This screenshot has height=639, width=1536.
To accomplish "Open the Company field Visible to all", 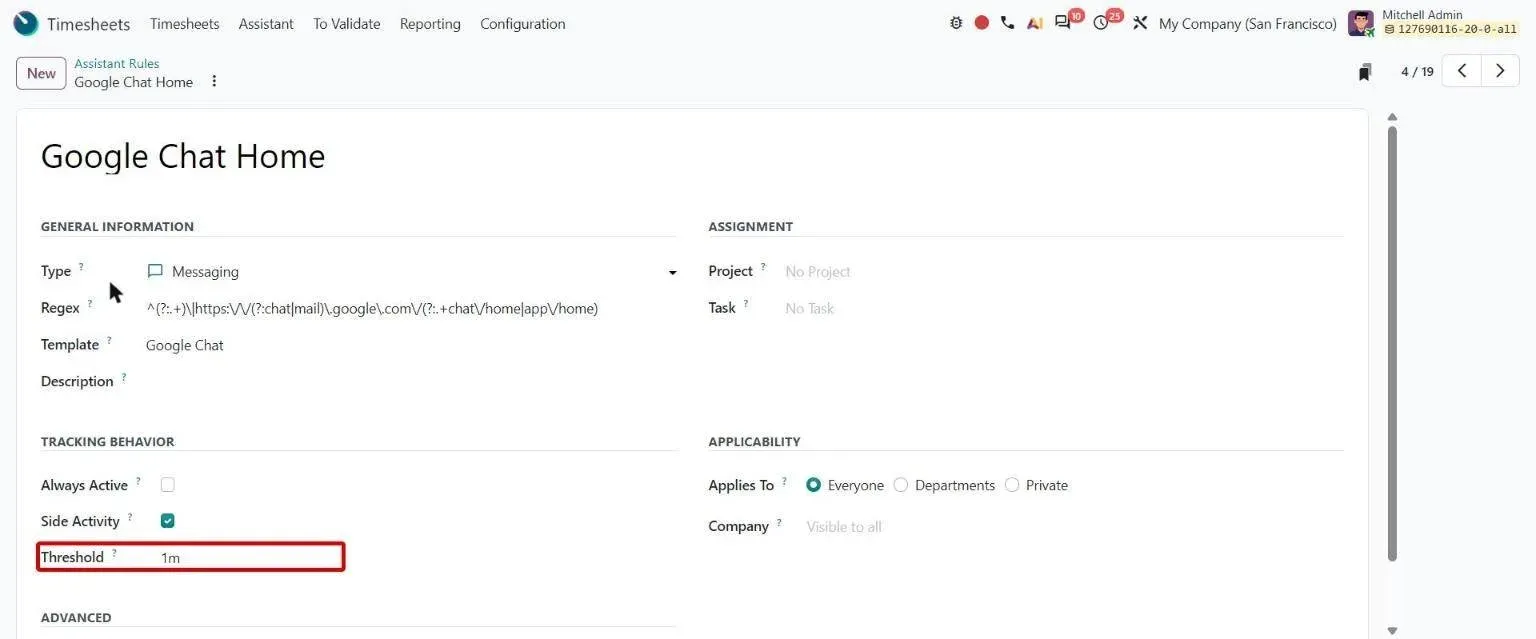I will point(1074,527).
